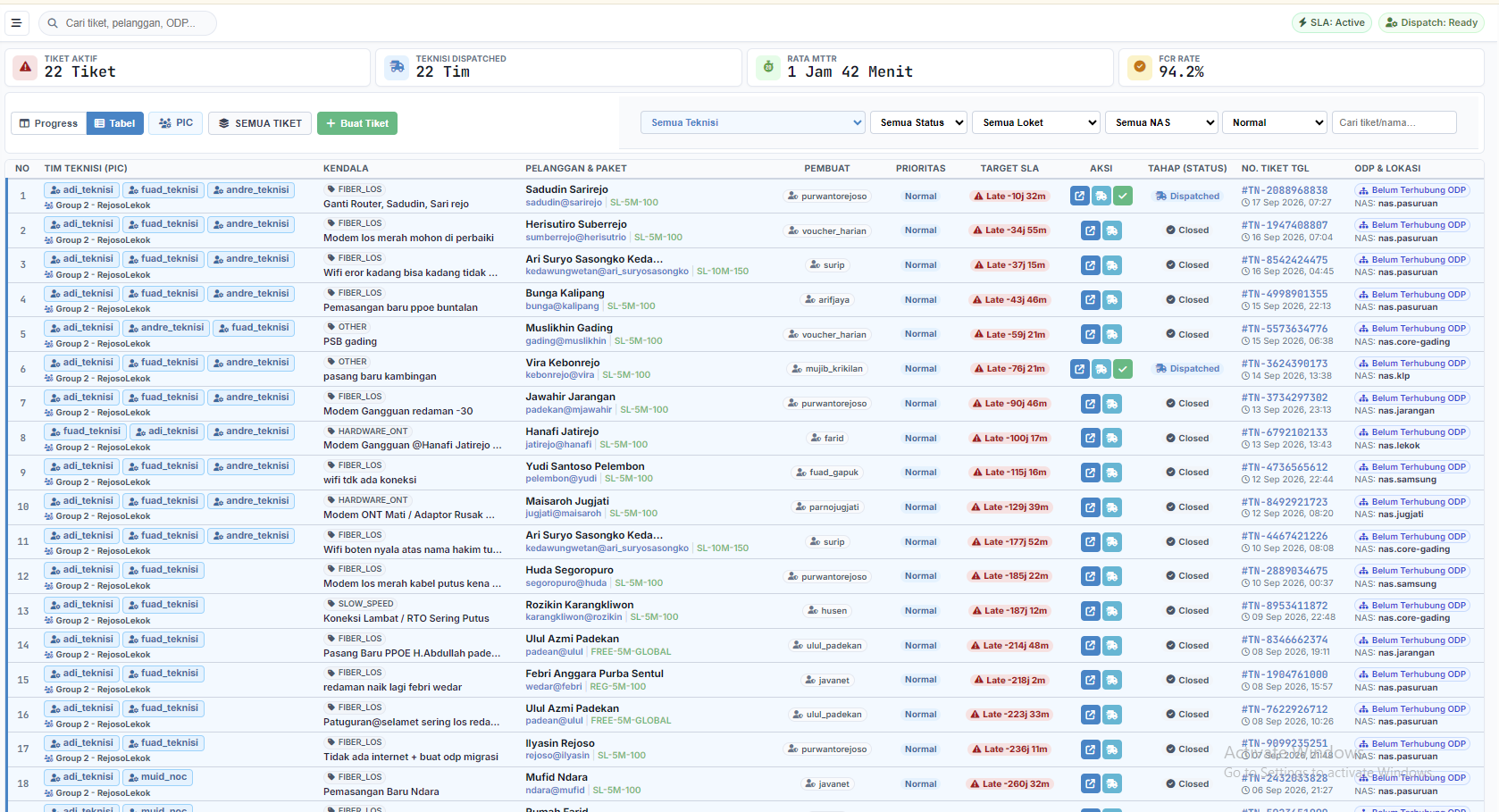This screenshot has height=812, width=1499.
Task: Click the Teknisi Dispatched truck icon
Action: (x=397, y=67)
